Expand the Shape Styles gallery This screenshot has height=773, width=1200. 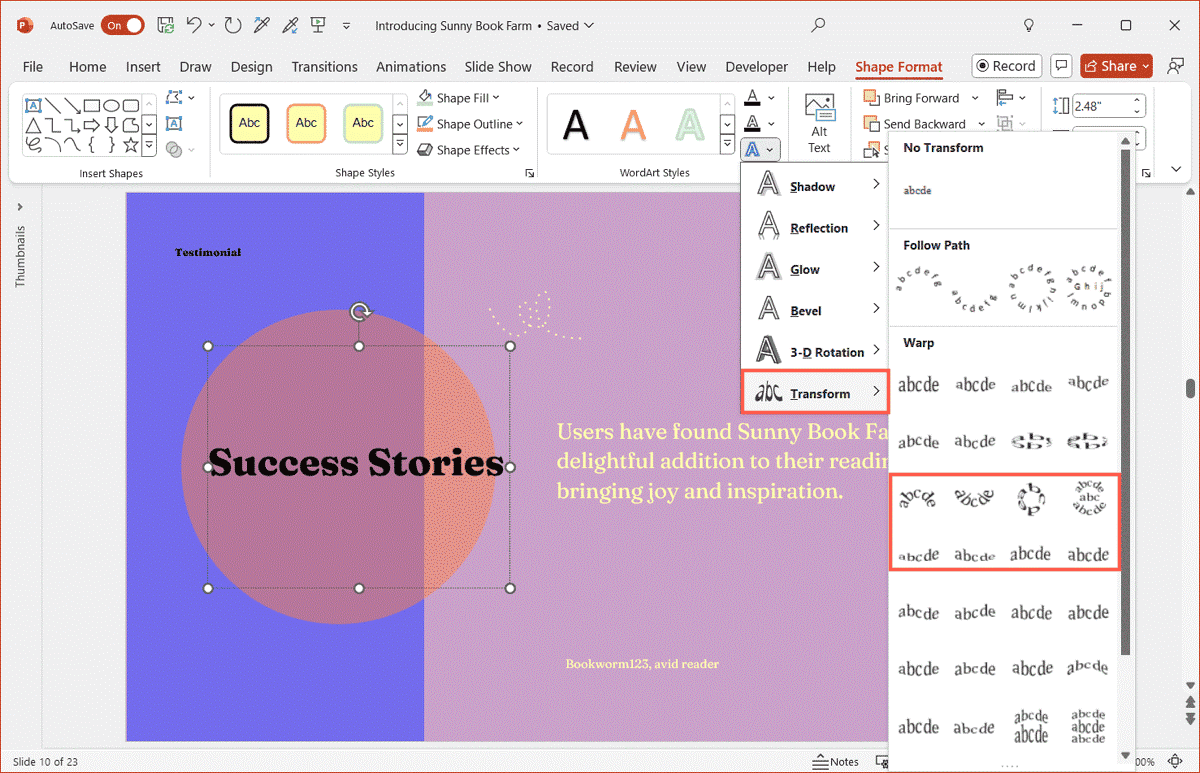pyautogui.click(x=399, y=146)
